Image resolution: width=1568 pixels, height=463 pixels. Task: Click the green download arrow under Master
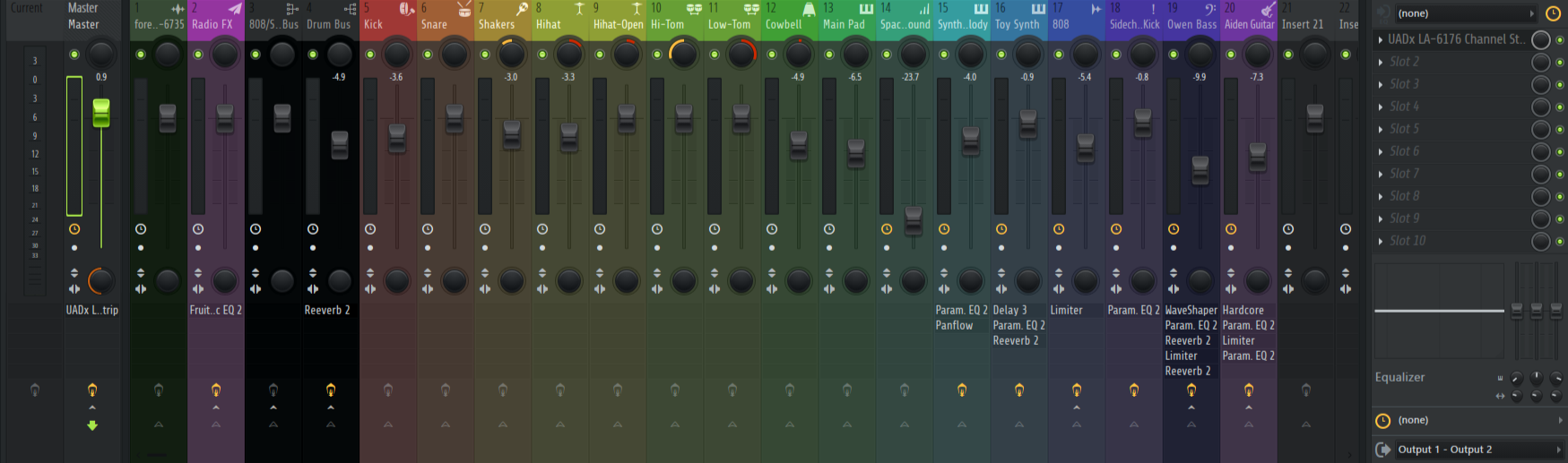pos(92,426)
